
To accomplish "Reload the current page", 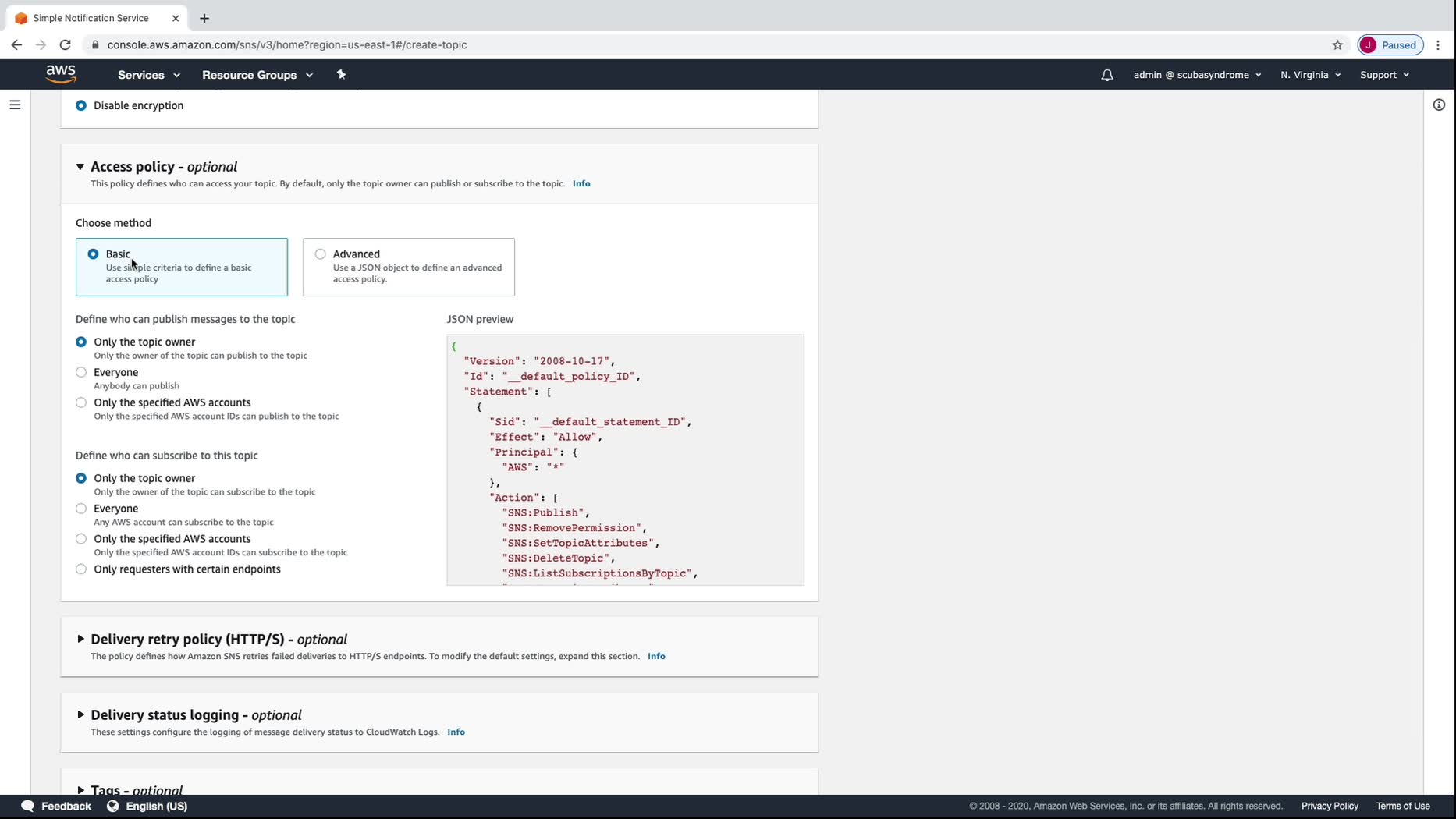I will (x=66, y=44).
